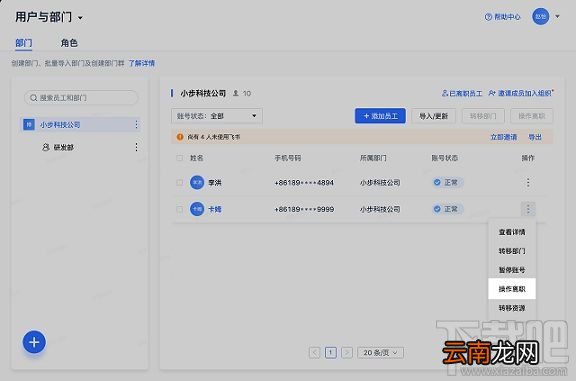Select 小步科技公司 in the department tree
This screenshot has height=381, width=576.
(x=80, y=125)
